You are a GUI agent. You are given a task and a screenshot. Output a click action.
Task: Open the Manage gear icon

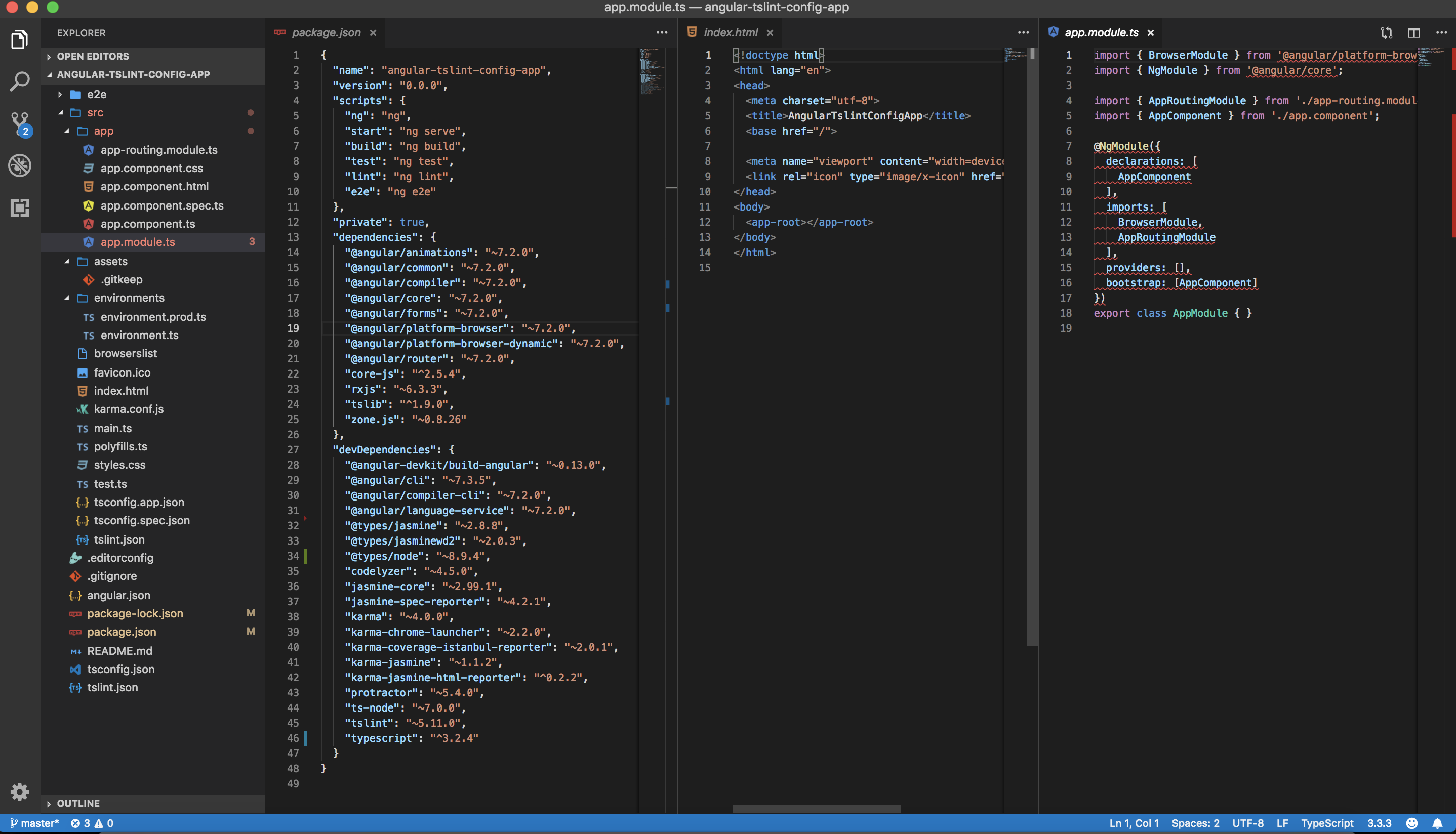pos(19,791)
